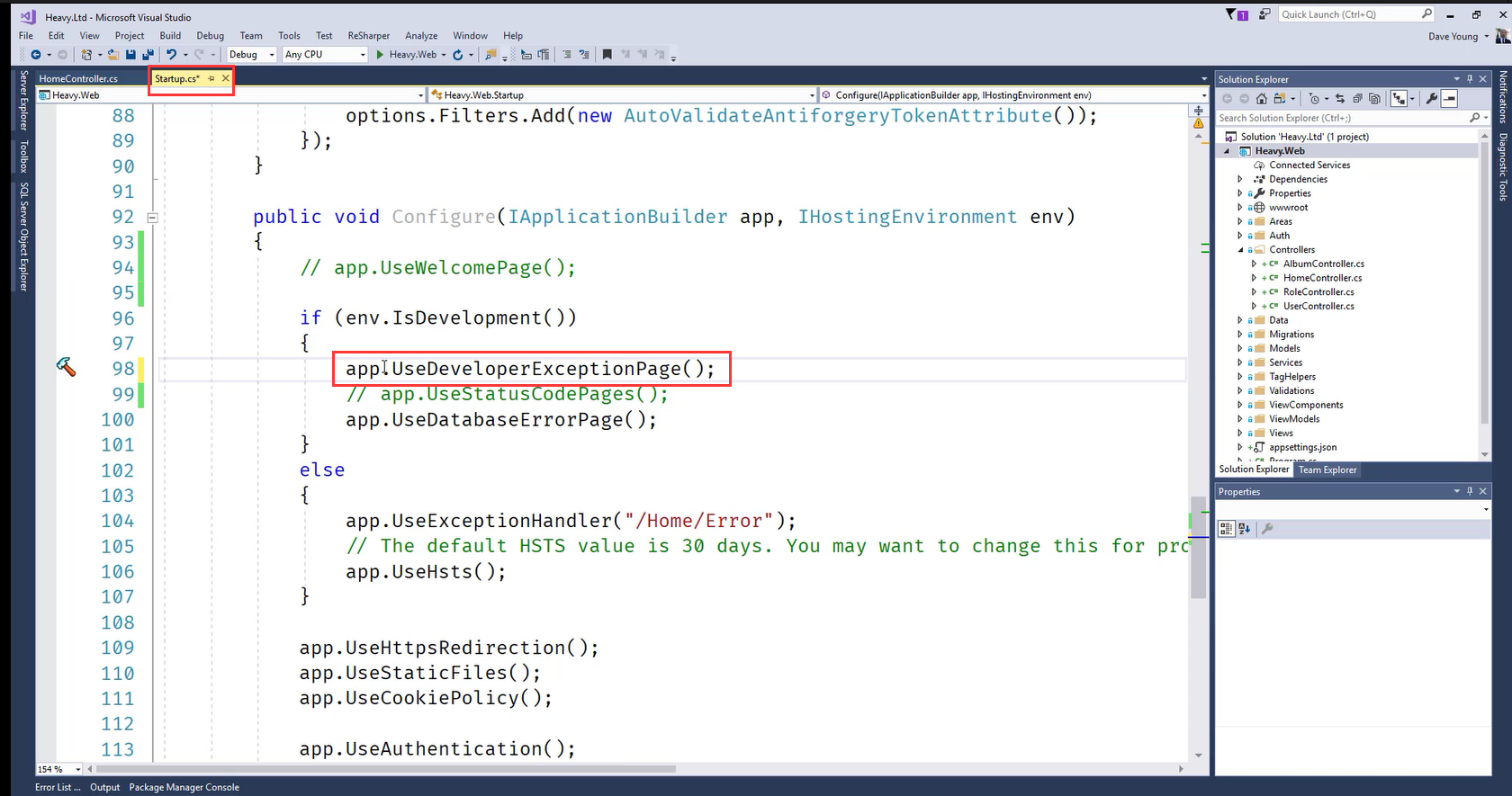The image size is (1512, 796).
Task: Click Show All Files icon in Solution Explorer
Action: [1374, 99]
